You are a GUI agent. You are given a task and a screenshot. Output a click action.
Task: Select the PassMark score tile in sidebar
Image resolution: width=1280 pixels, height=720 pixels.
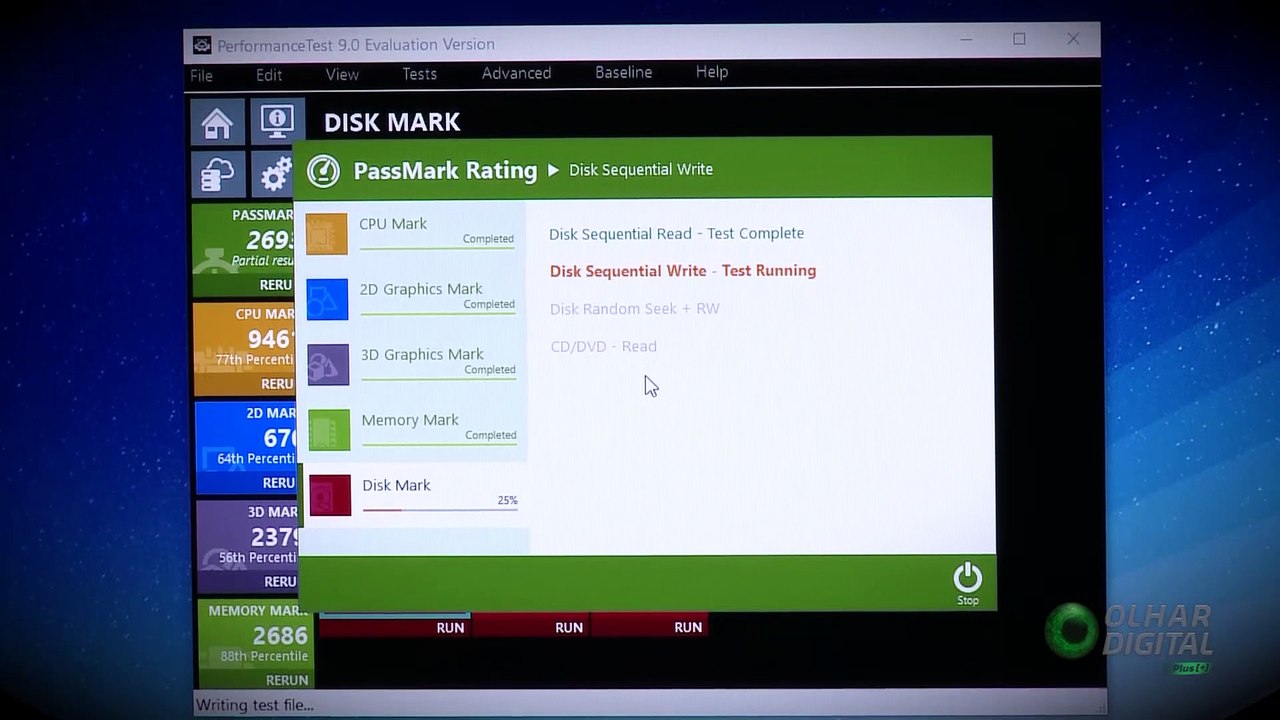point(243,250)
